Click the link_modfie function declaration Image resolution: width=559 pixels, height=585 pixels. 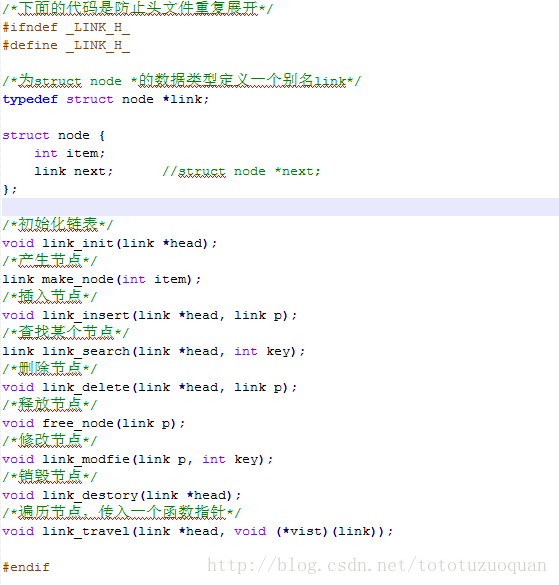tap(138, 460)
